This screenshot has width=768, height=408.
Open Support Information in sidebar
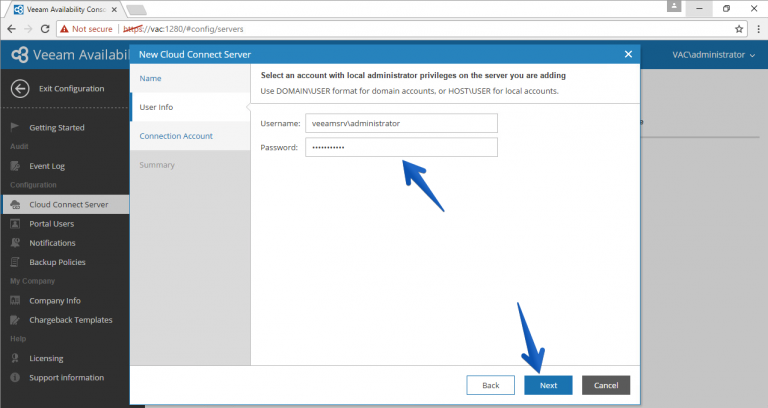pos(65,377)
